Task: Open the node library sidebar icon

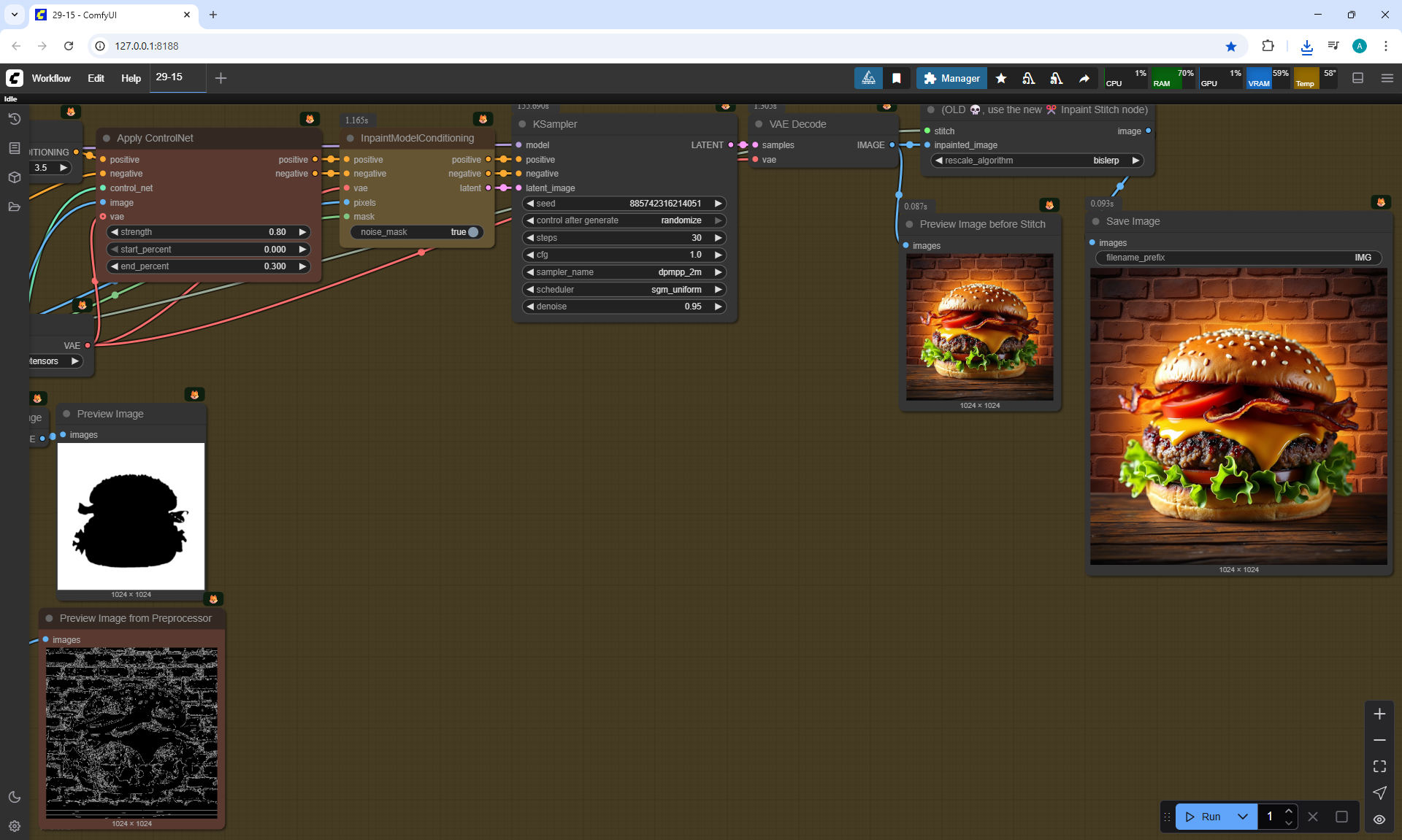Action: 14,148
